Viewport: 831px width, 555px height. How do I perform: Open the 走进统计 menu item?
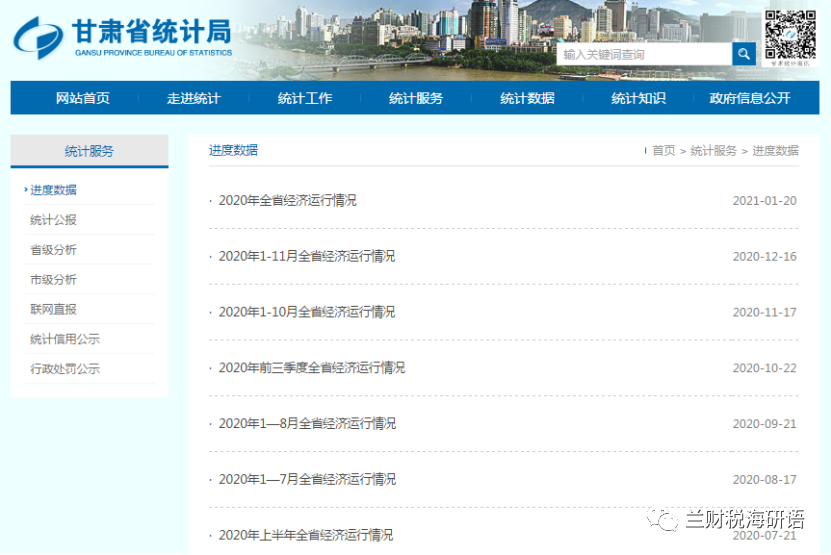[193, 98]
